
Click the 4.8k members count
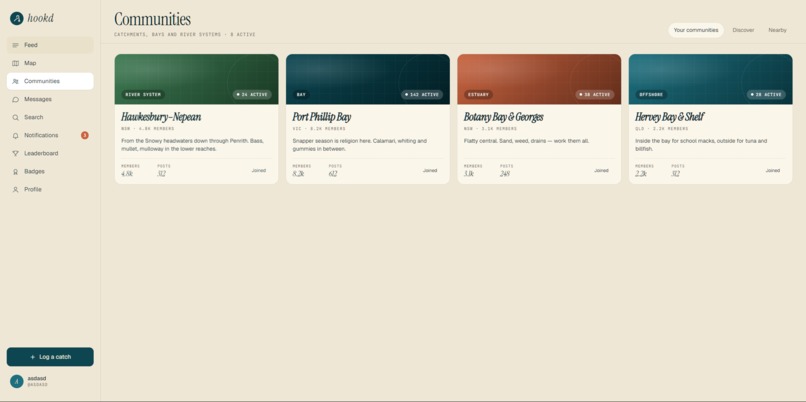coord(127,174)
